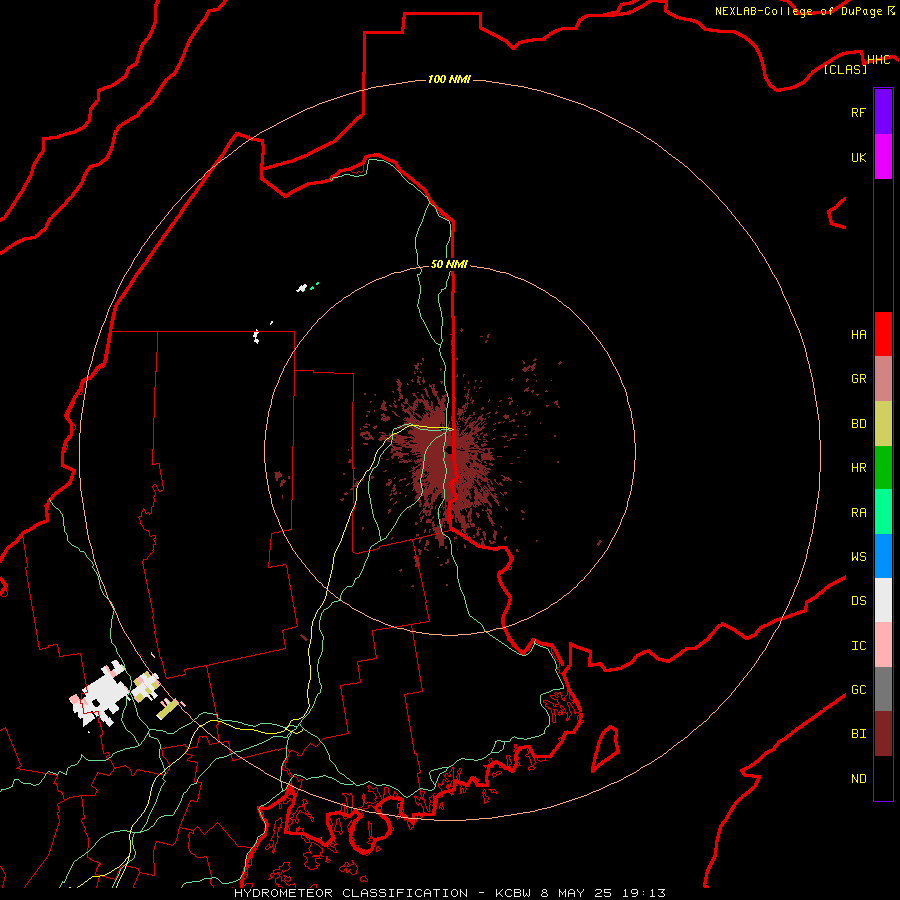The width and height of the screenshot is (900, 900).
Task: Click the small yellow big-drops echo patch
Action: [x=166, y=709]
